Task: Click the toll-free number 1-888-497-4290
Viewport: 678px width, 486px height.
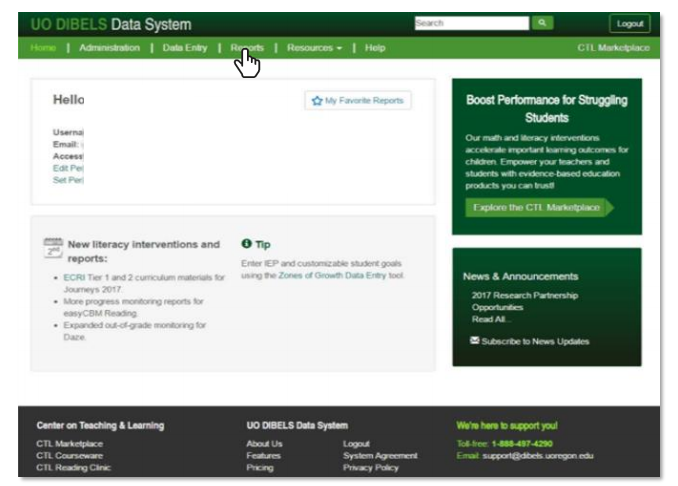Action: point(522,444)
